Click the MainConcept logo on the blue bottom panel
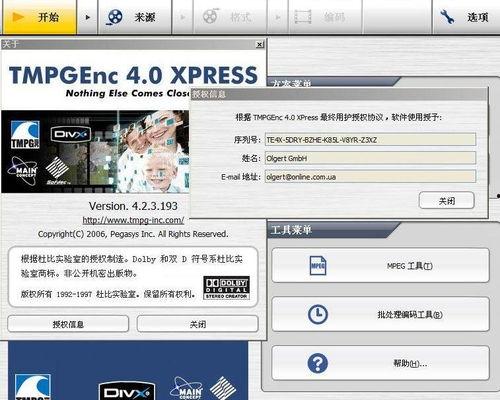The width and height of the screenshot is (500, 400). 186,388
